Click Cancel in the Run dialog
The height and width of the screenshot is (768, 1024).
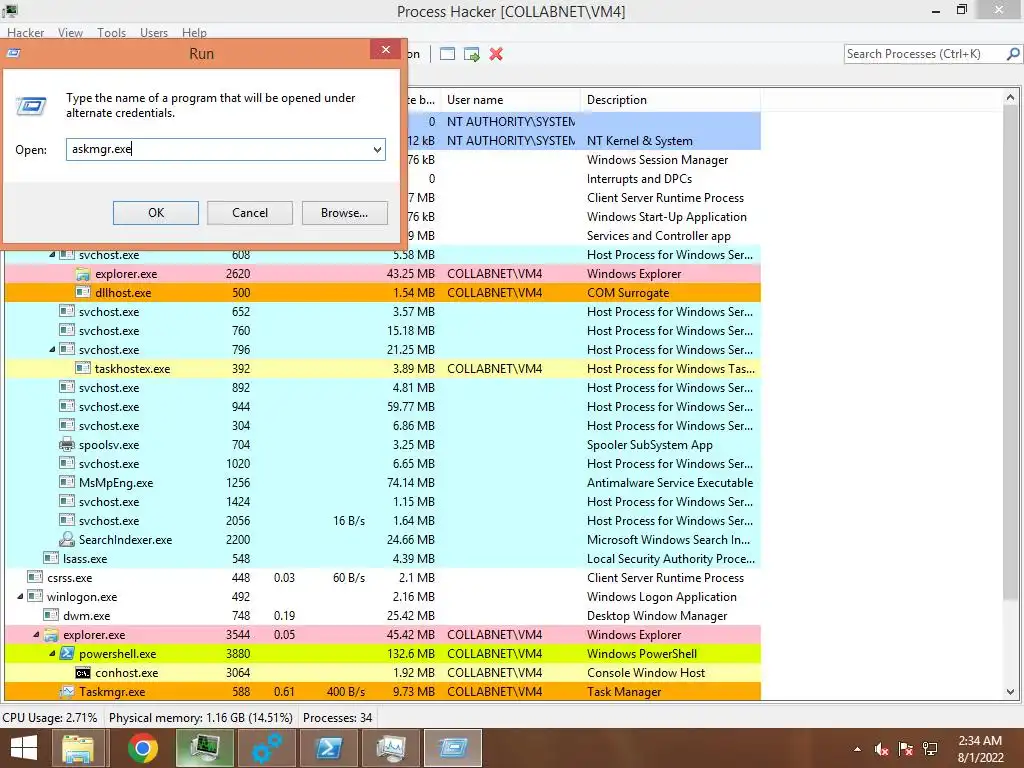click(249, 213)
